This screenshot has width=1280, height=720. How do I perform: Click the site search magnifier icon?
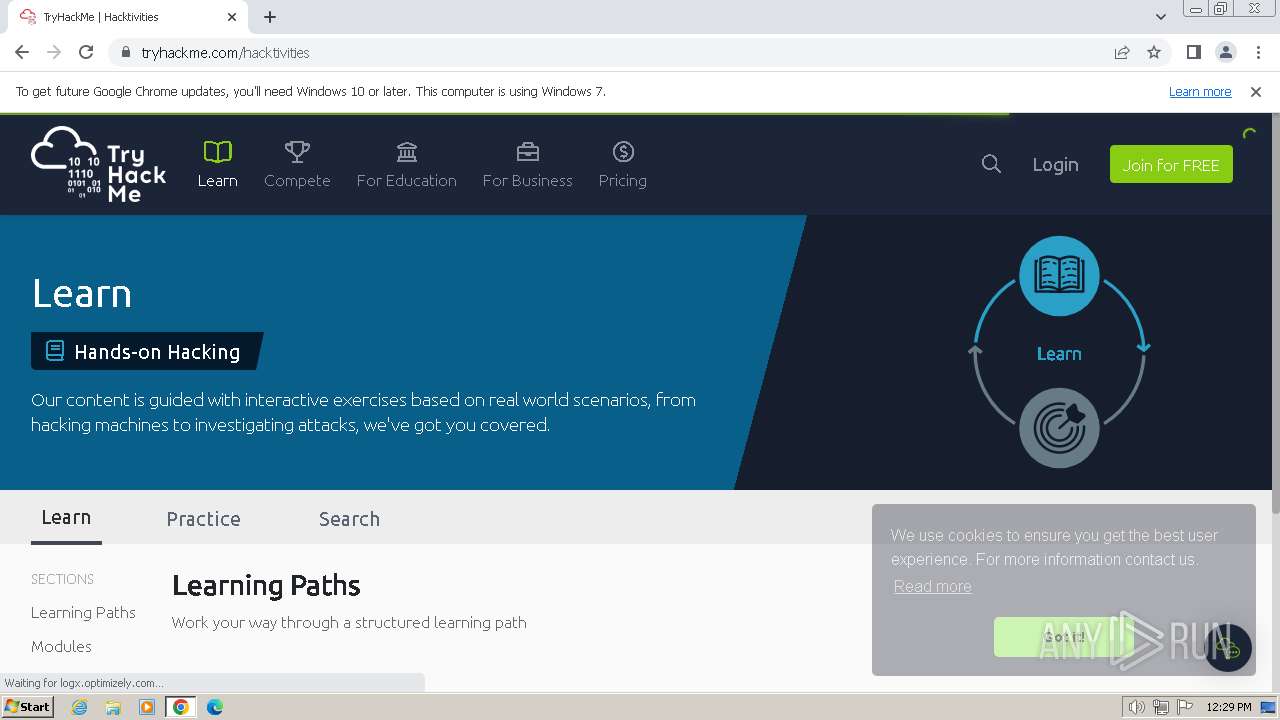point(991,164)
